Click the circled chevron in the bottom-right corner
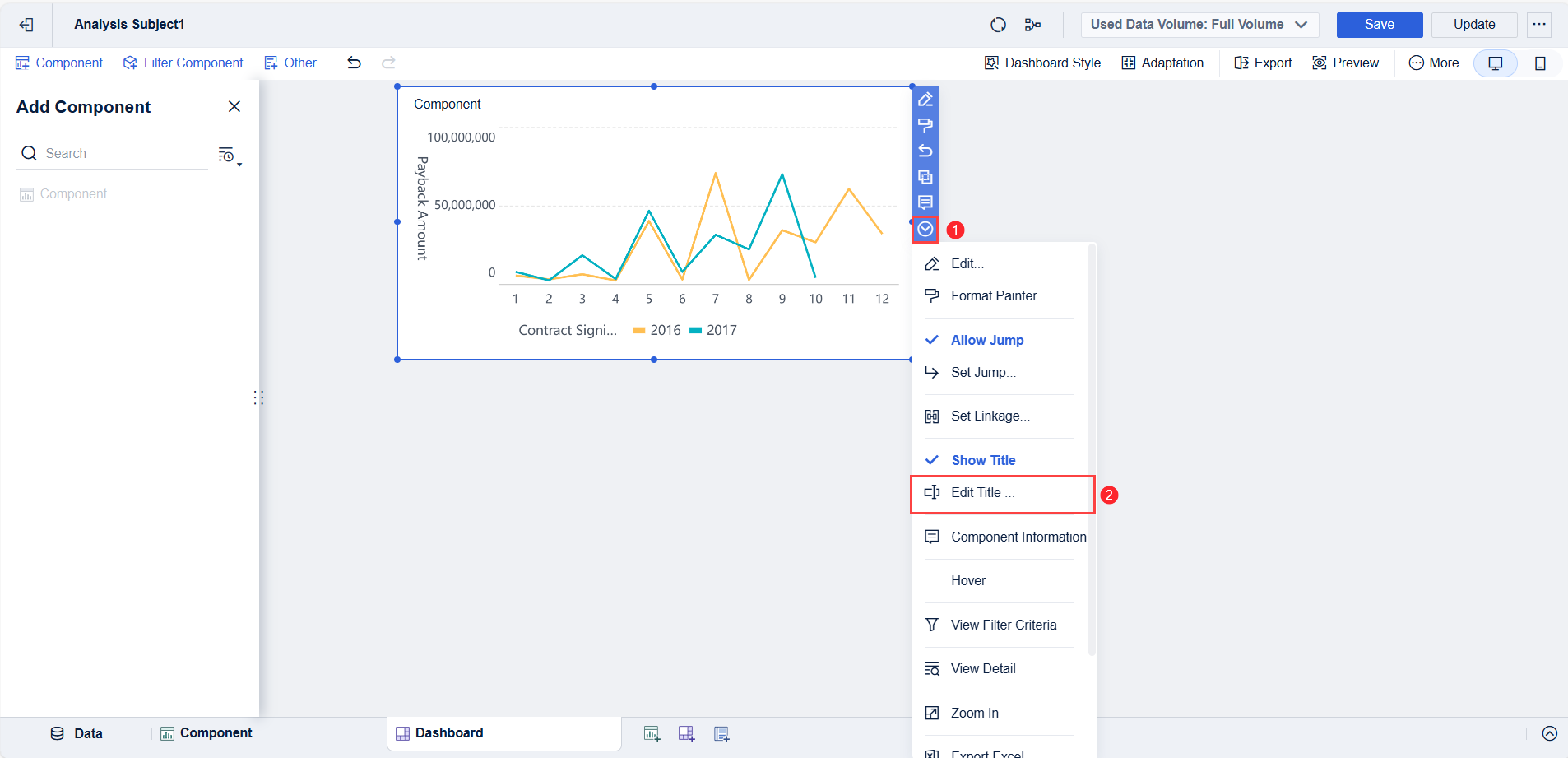The height and width of the screenshot is (758, 1568). point(1550,733)
